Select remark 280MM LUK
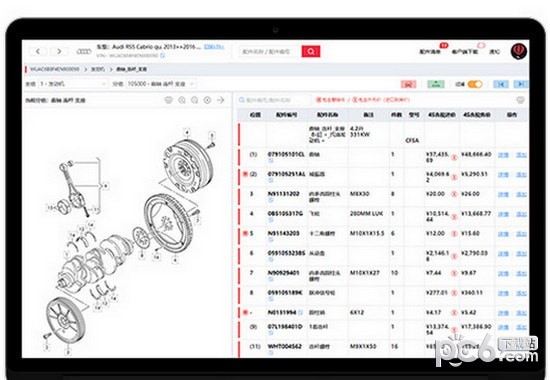This screenshot has width=550, height=380. click(x=367, y=213)
